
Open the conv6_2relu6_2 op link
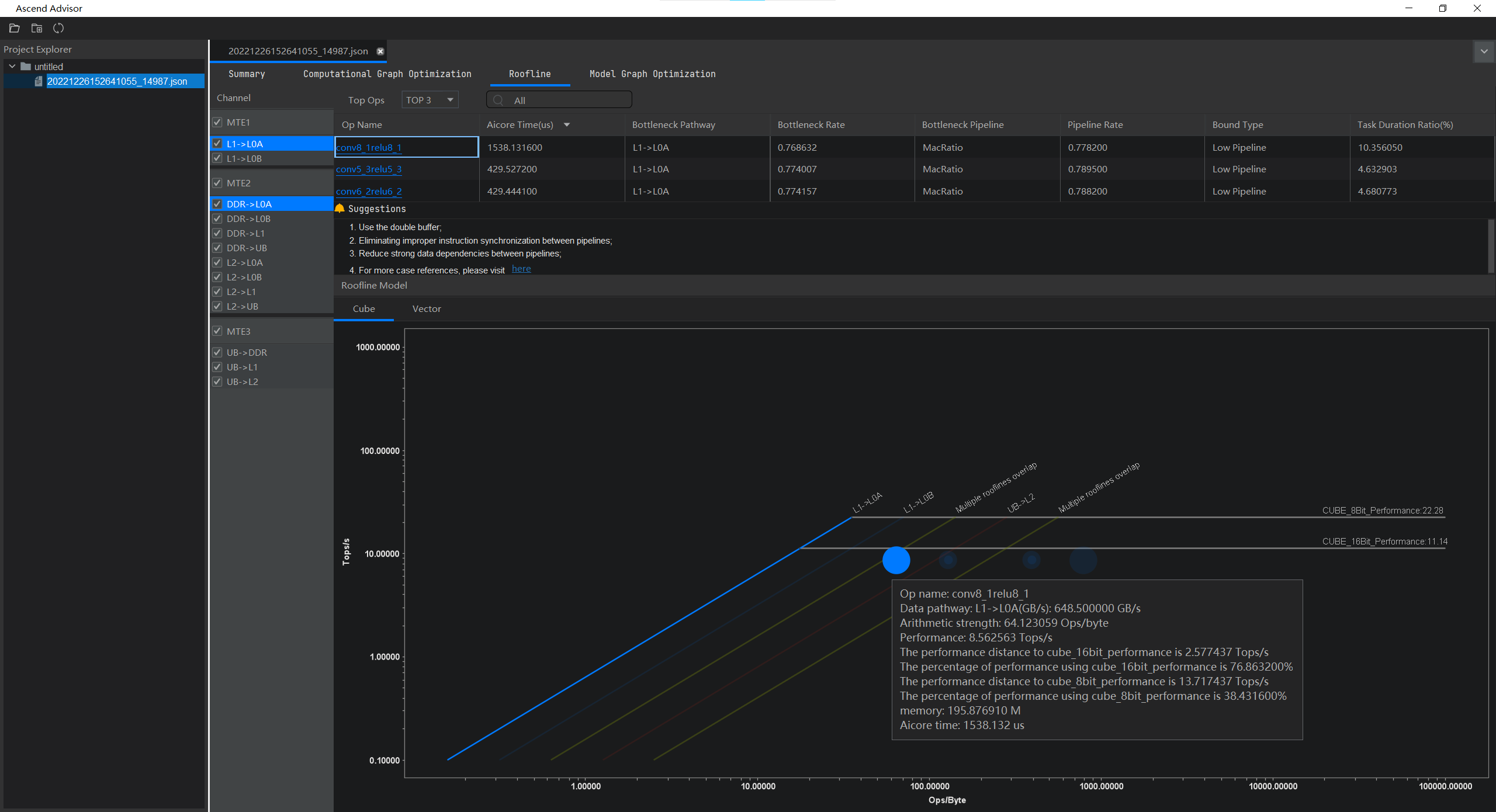[x=369, y=192]
